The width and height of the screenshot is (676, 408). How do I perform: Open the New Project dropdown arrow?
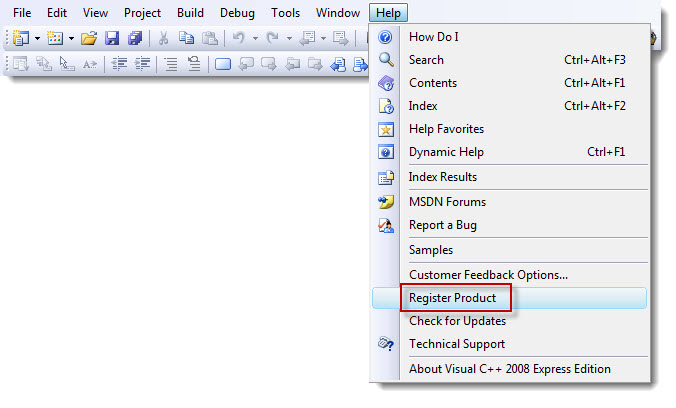[x=37, y=38]
